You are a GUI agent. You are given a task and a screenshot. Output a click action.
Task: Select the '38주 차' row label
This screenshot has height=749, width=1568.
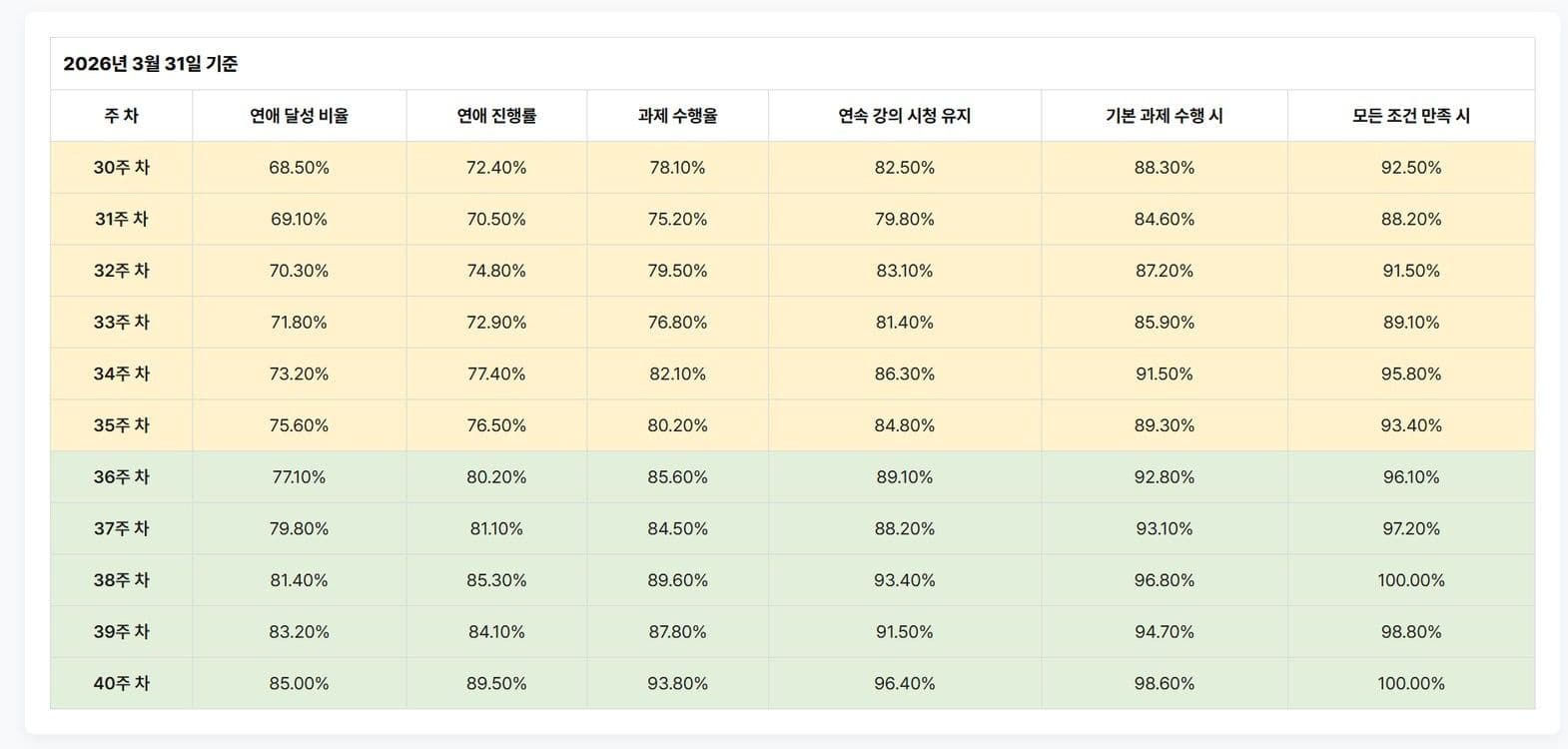tap(121, 580)
